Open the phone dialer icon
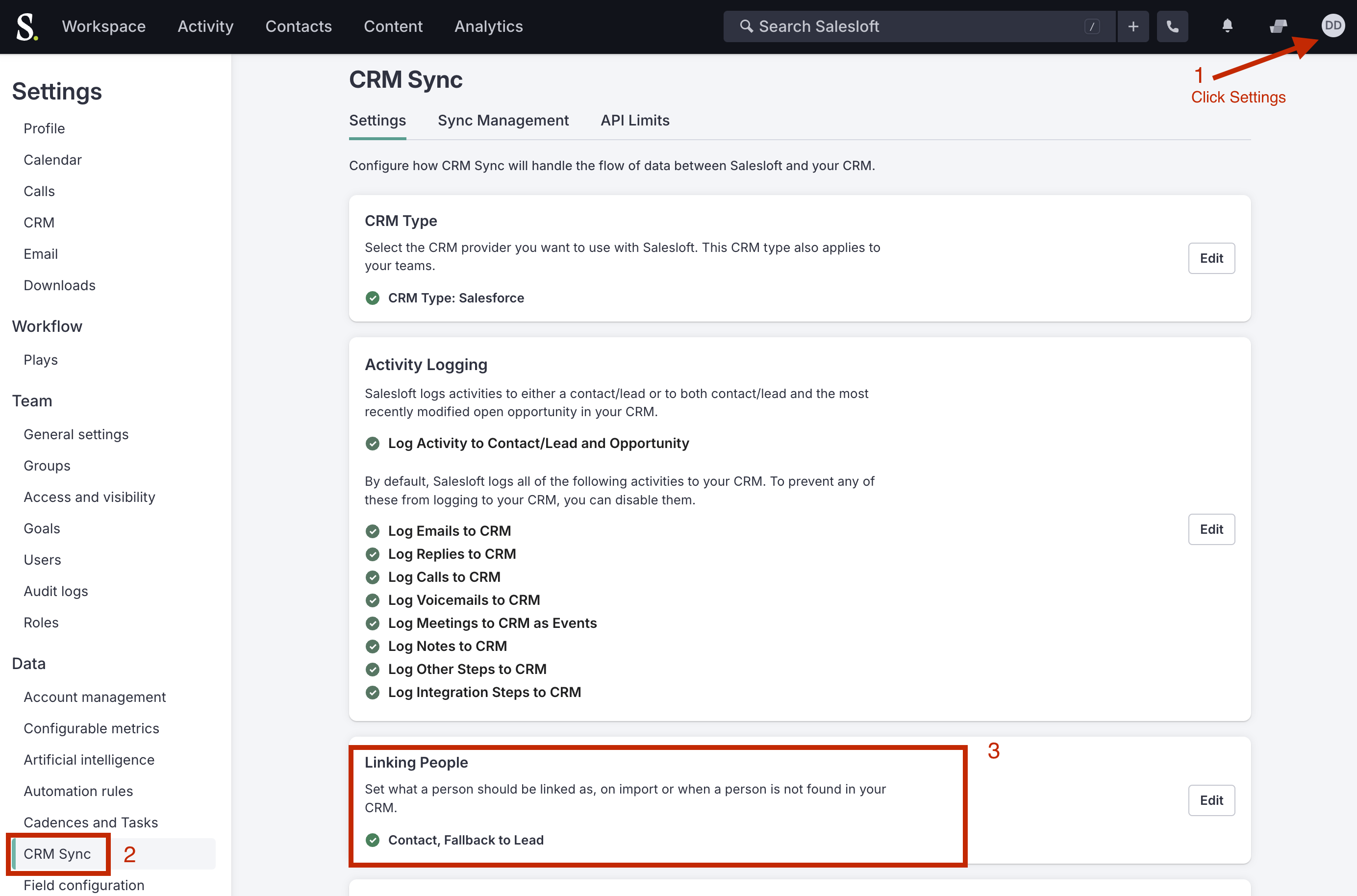Image resolution: width=1357 pixels, height=896 pixels. [1173, 26]
